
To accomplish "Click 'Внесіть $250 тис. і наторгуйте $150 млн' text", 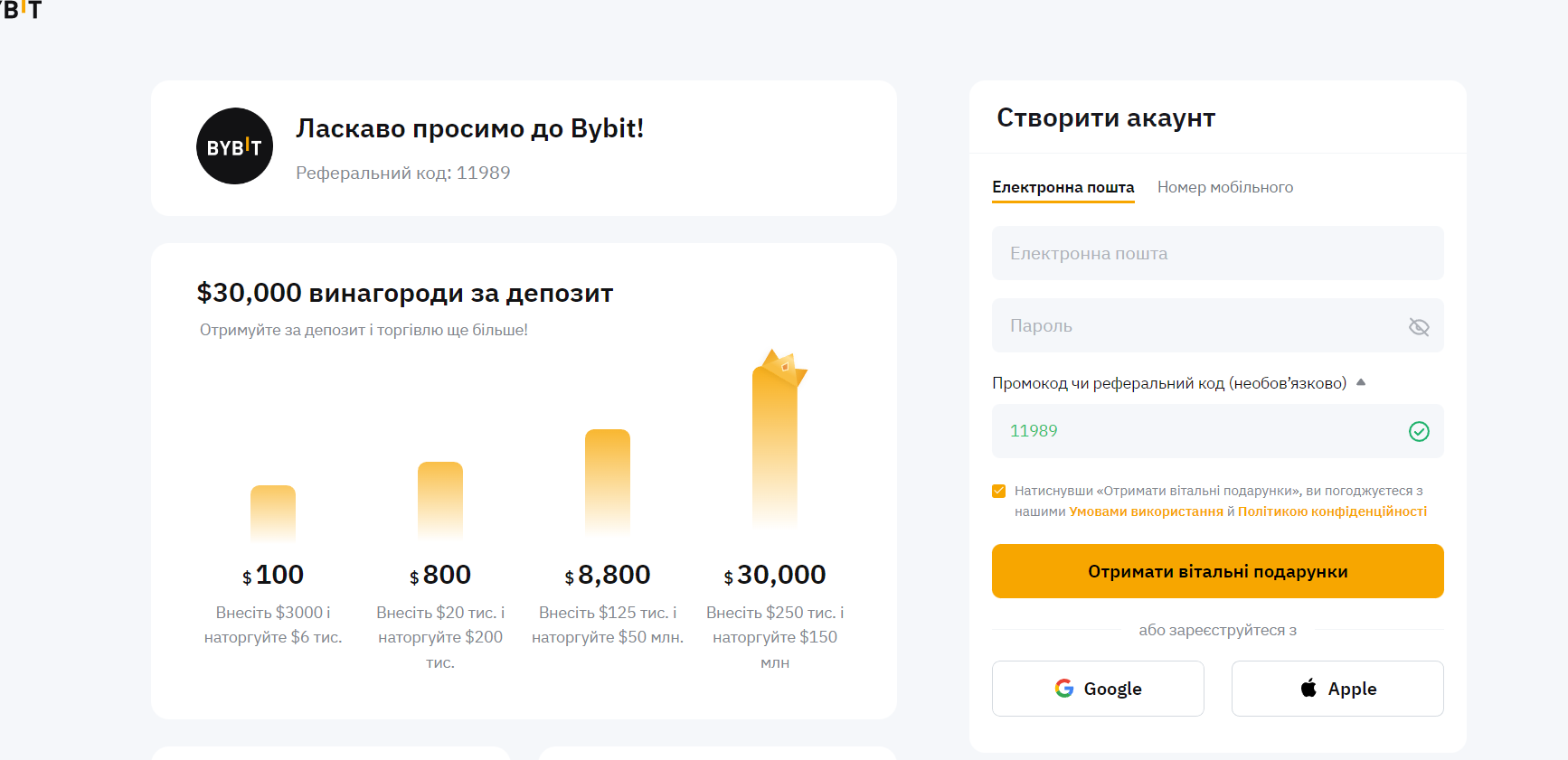I will pyautogui.click(x=775, y=637).
